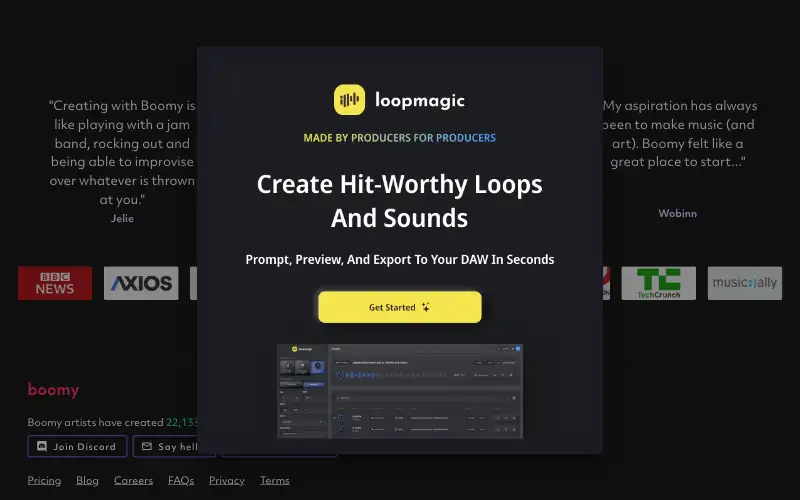Click the testimonial author name Jelie

pyautogui.click(x=122, y=218)
